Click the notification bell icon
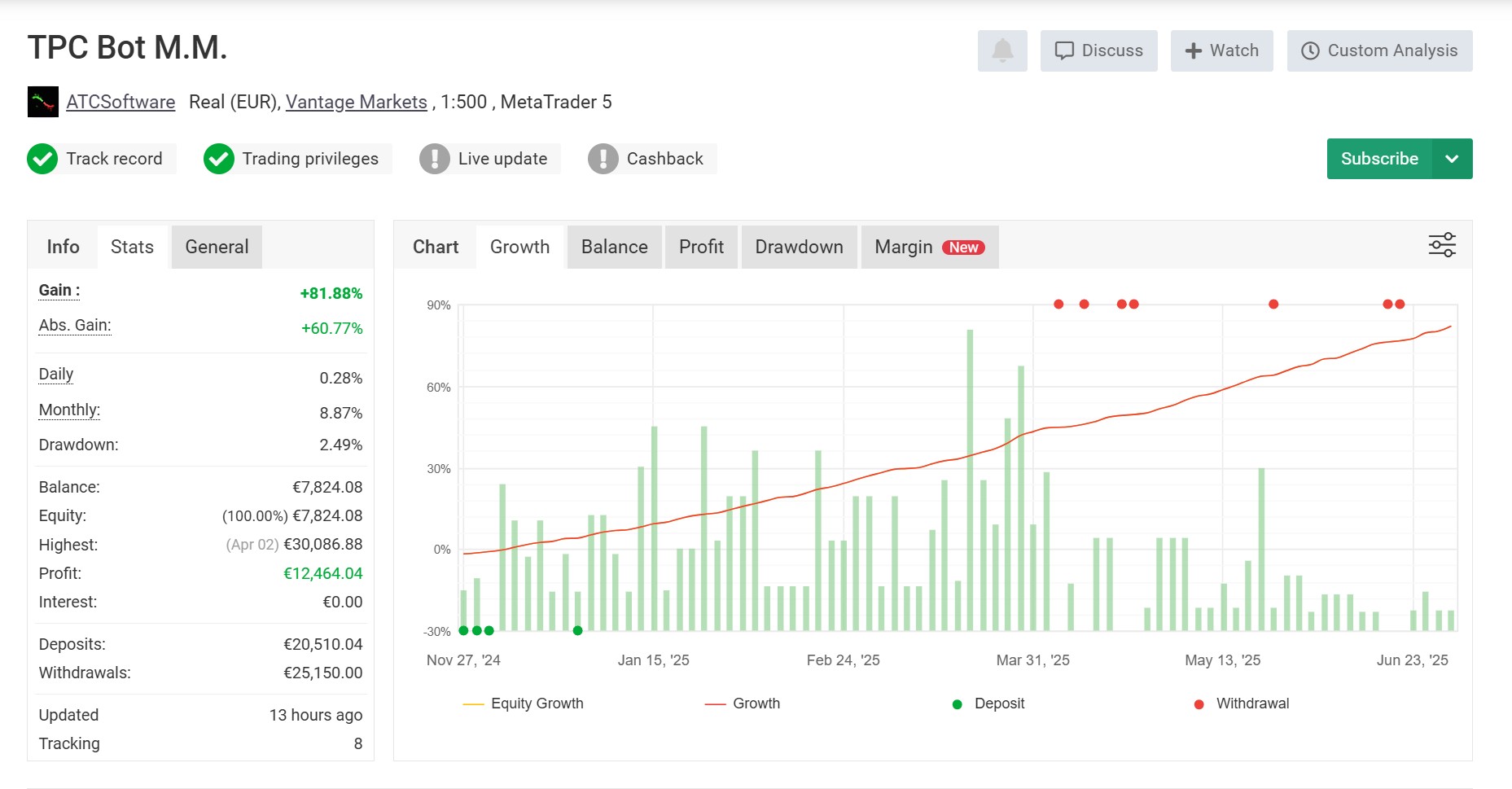 [x=1002, y=50]
